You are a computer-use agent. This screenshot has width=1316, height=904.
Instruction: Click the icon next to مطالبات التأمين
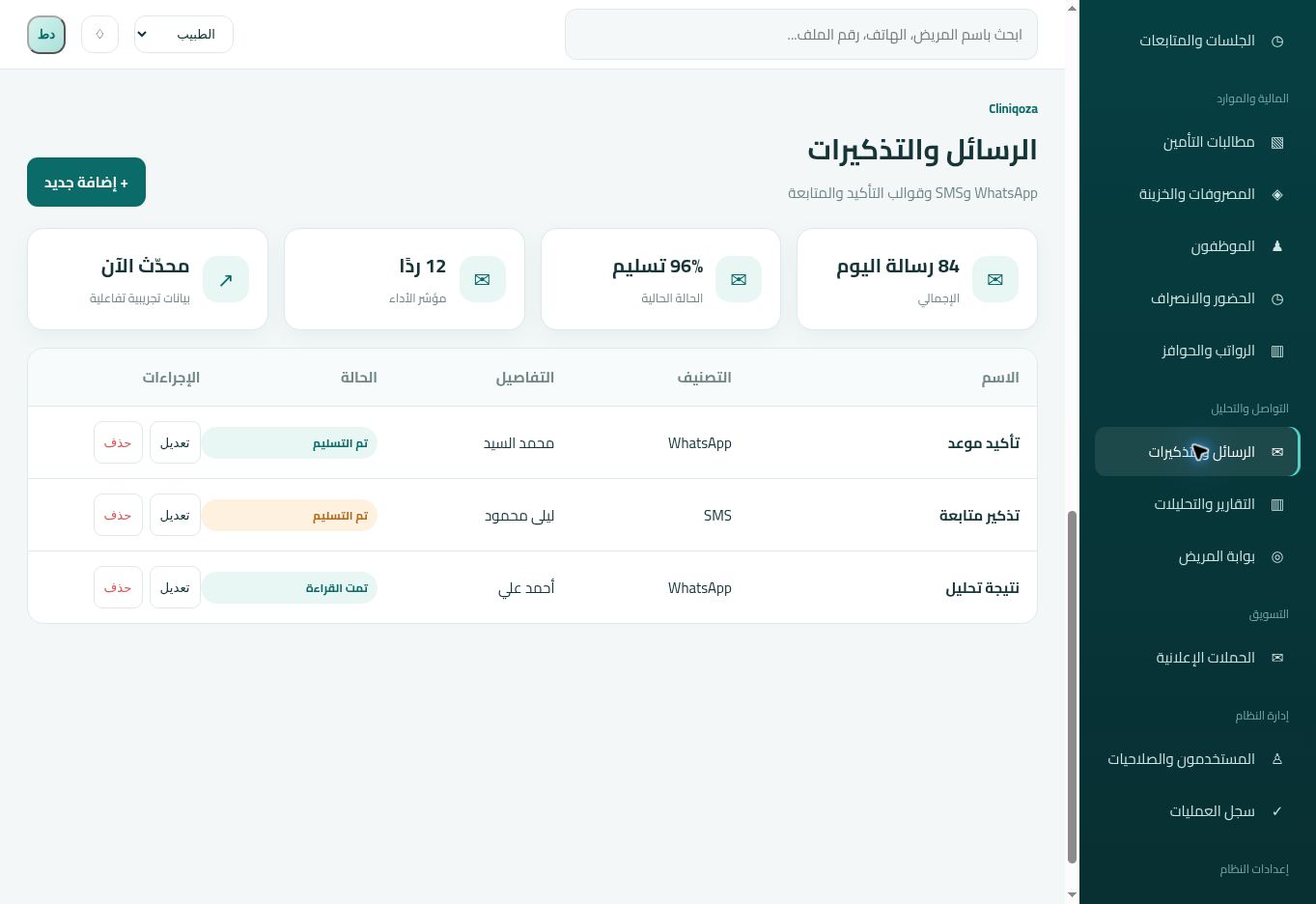(x=1277, y=142)
